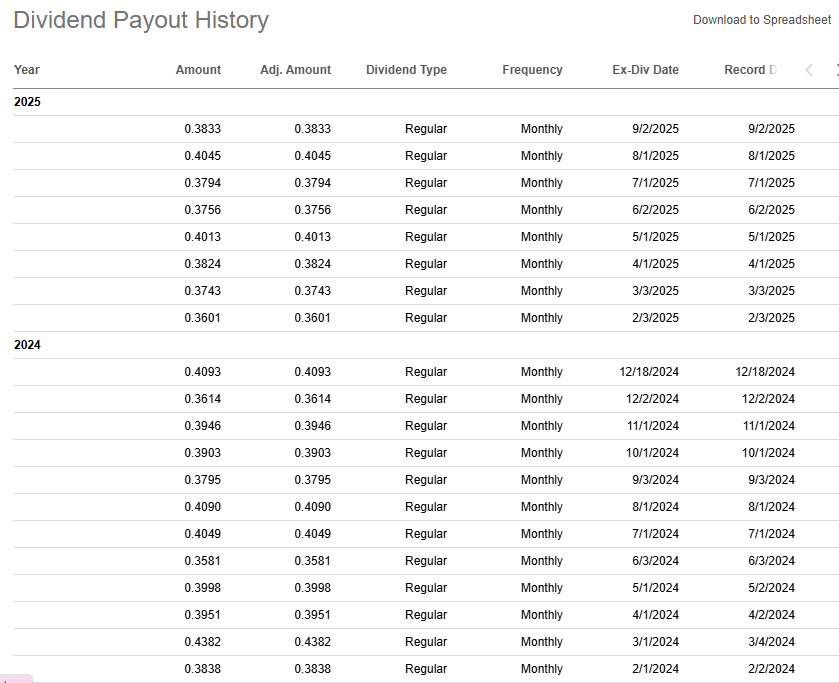The width and height of the screenshot is (839, 683).
Task: Select the 3/4/2024 record date cell
Action: tap(771, 642)
